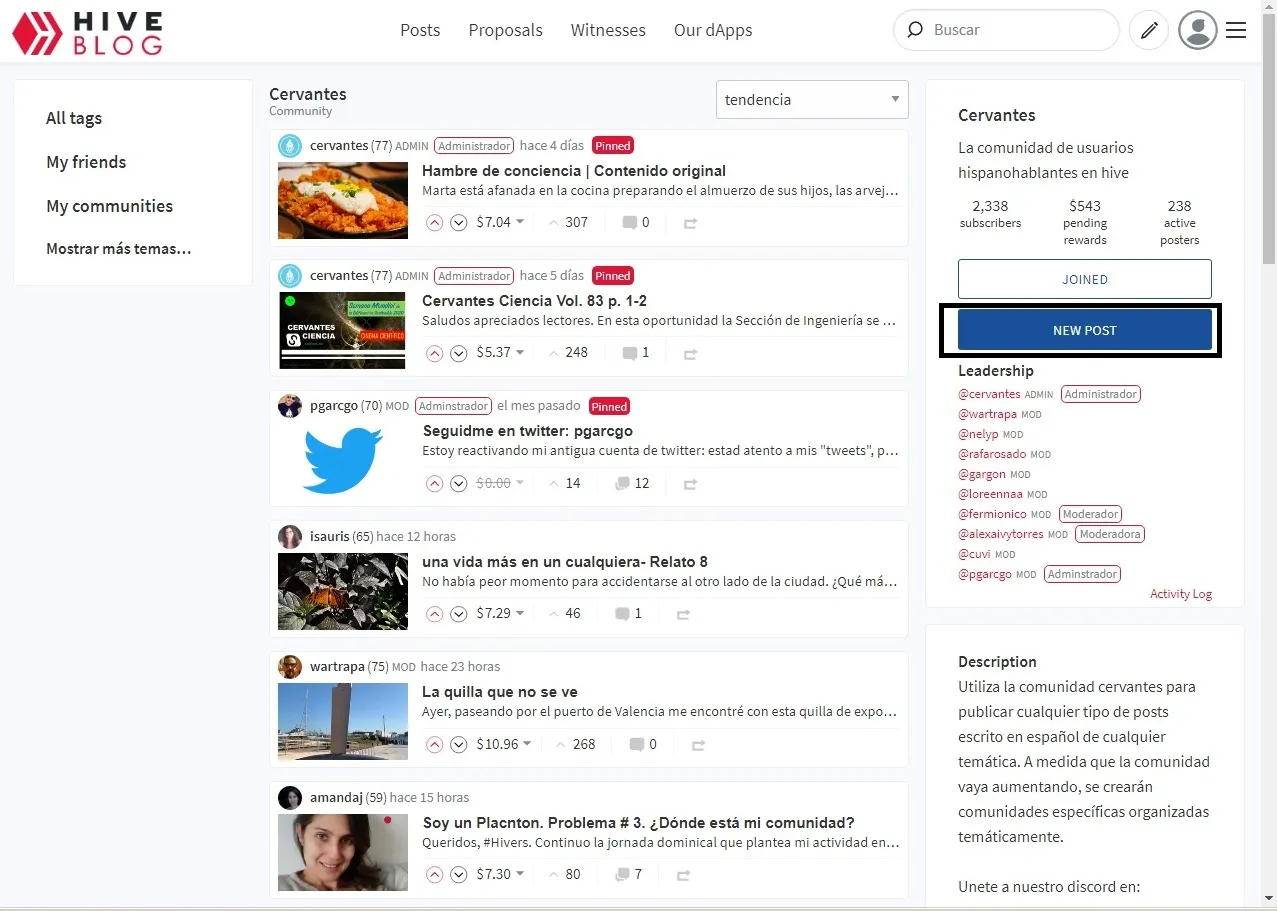Screen dimensions: 1277x911
Task: Click the JOINED button
Action: tap(1085, 279)
